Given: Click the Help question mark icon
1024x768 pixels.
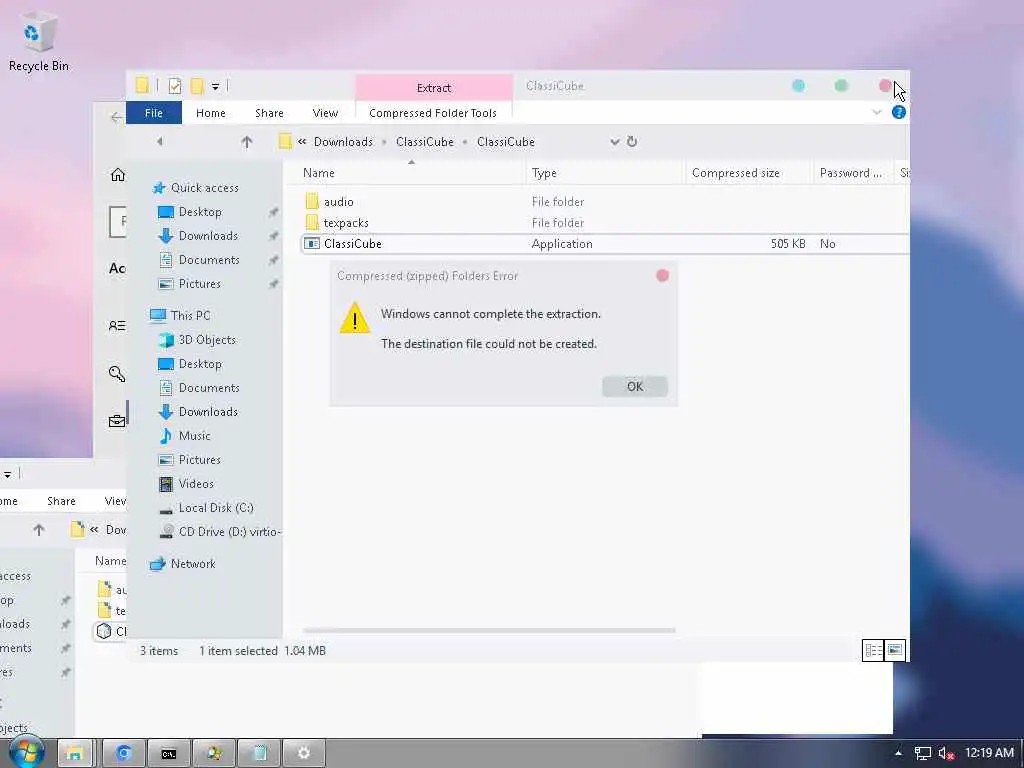Looking at the screenshot, I should coord(899,112).
